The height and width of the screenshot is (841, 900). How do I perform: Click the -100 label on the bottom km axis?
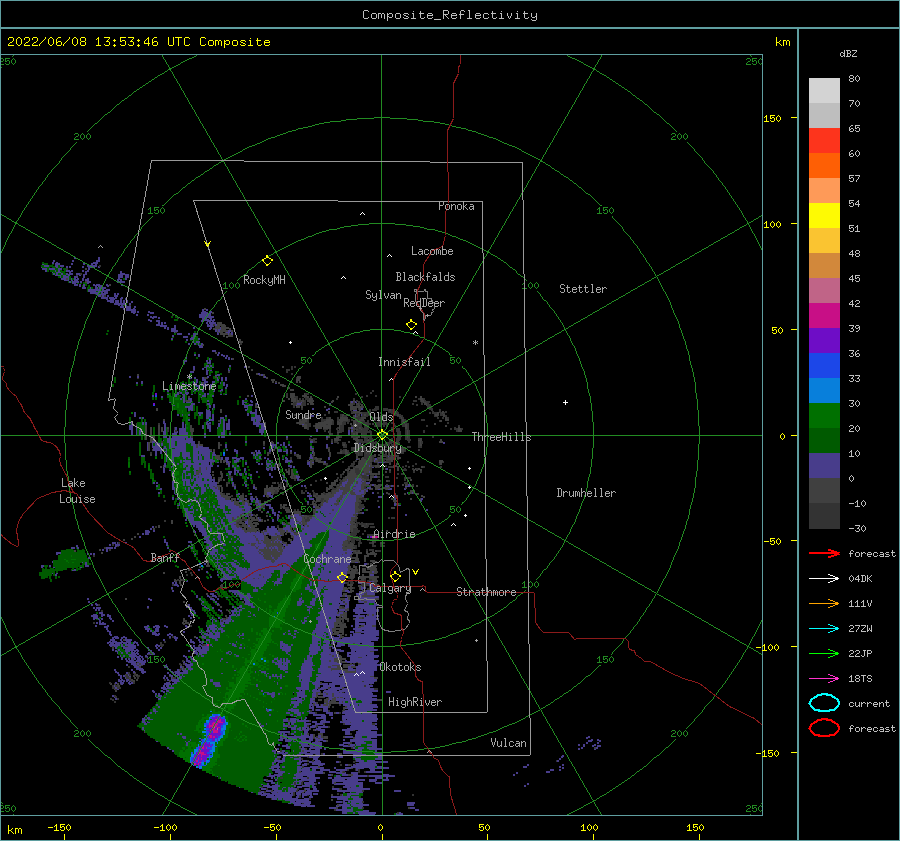tap(165, 827)
